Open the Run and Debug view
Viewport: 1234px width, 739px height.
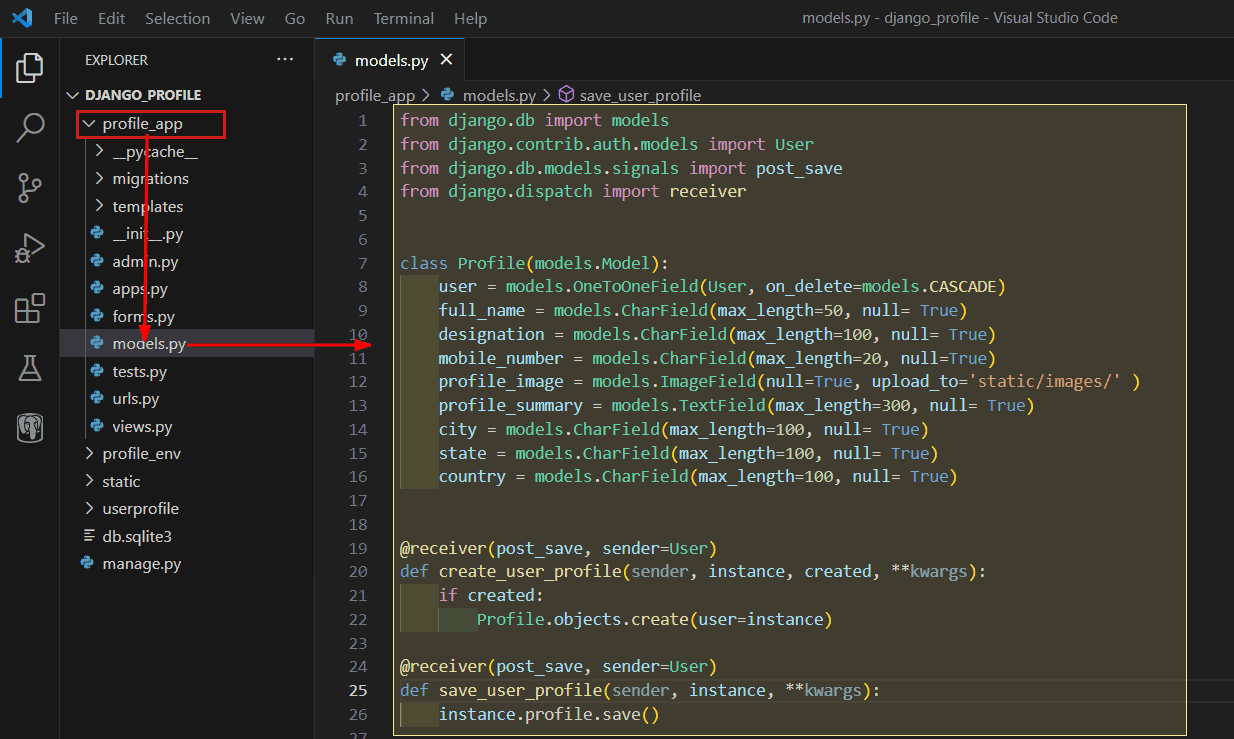coord(30,247)
